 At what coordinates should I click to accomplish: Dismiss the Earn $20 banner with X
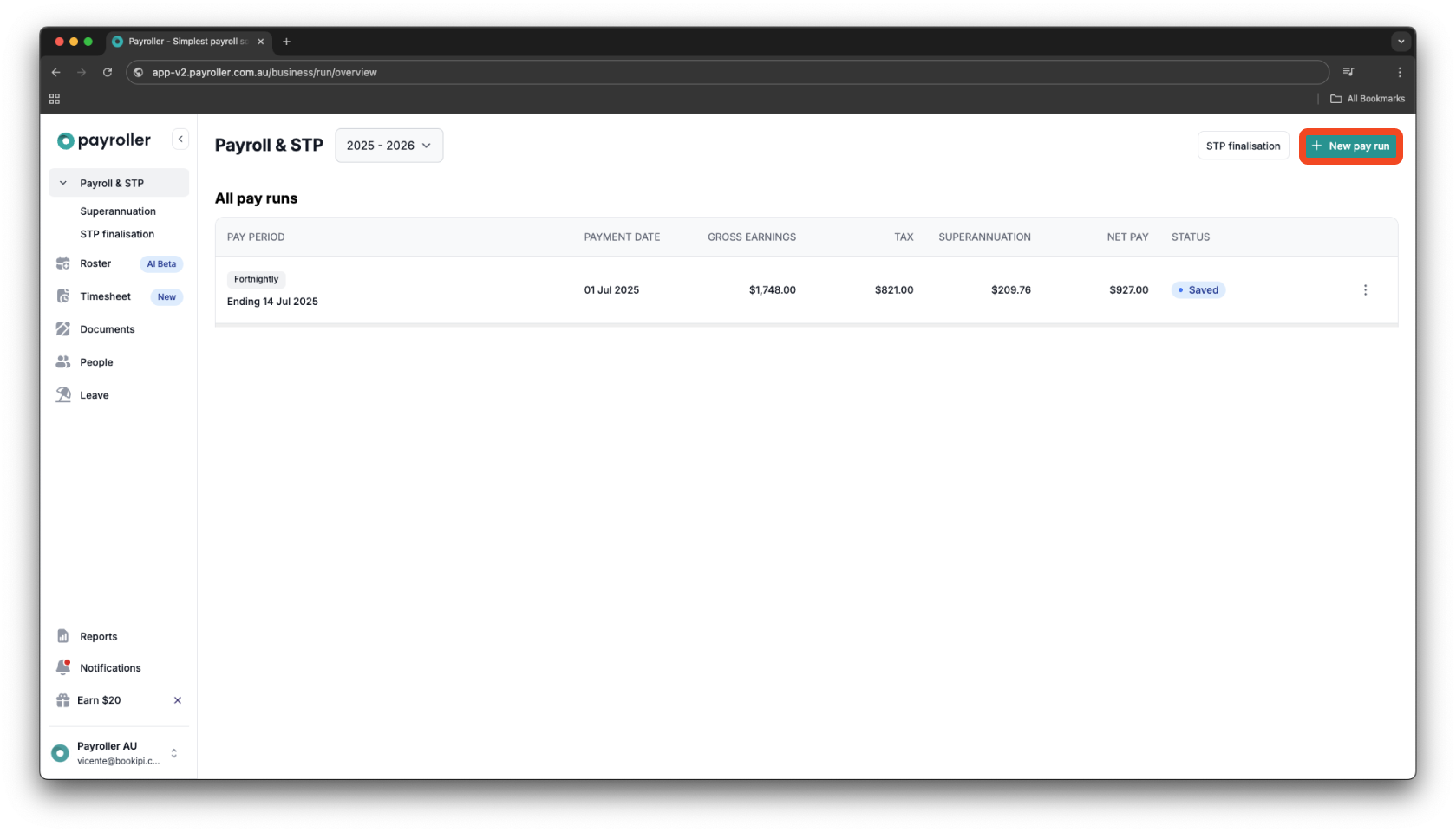point(177,699)
